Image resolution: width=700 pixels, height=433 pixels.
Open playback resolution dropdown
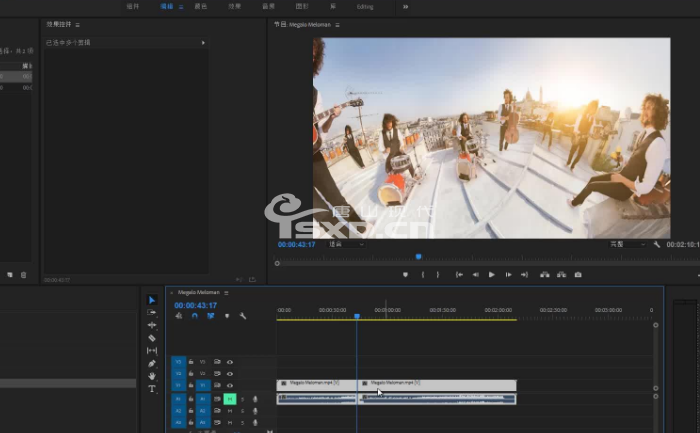[628, 244]
